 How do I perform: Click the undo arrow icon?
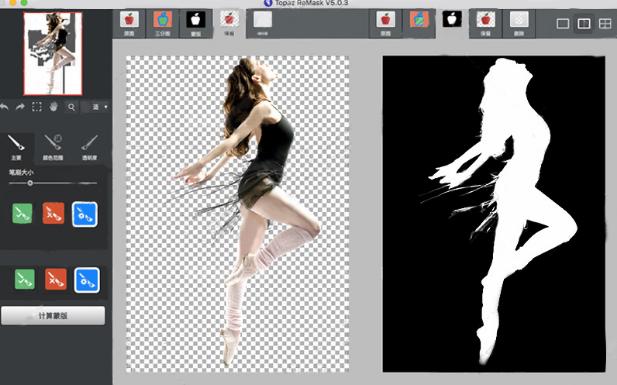(4, 107)
